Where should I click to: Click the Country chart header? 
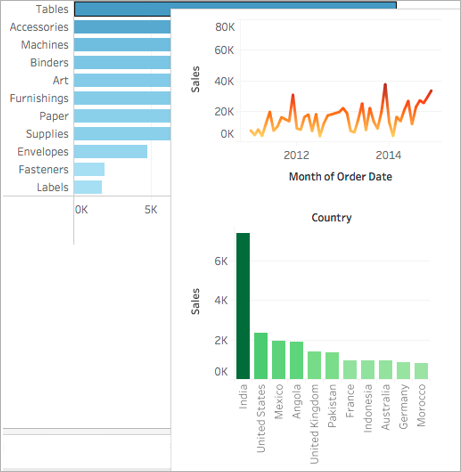point(331,218)
